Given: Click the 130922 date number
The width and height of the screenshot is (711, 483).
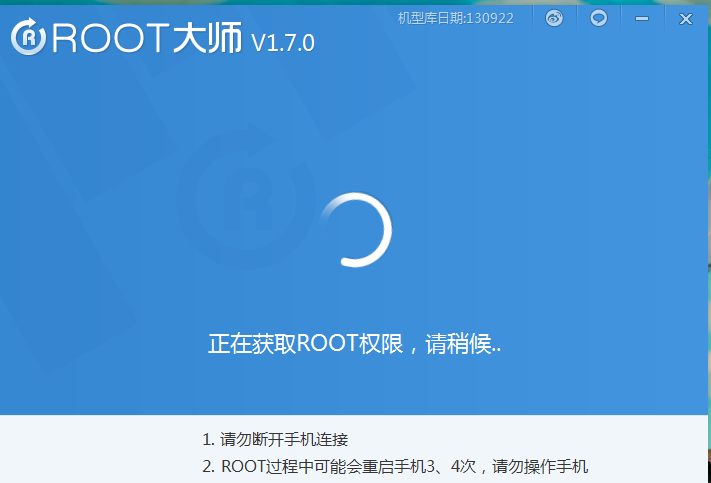Looking at the screenshot, I should 490,18.
